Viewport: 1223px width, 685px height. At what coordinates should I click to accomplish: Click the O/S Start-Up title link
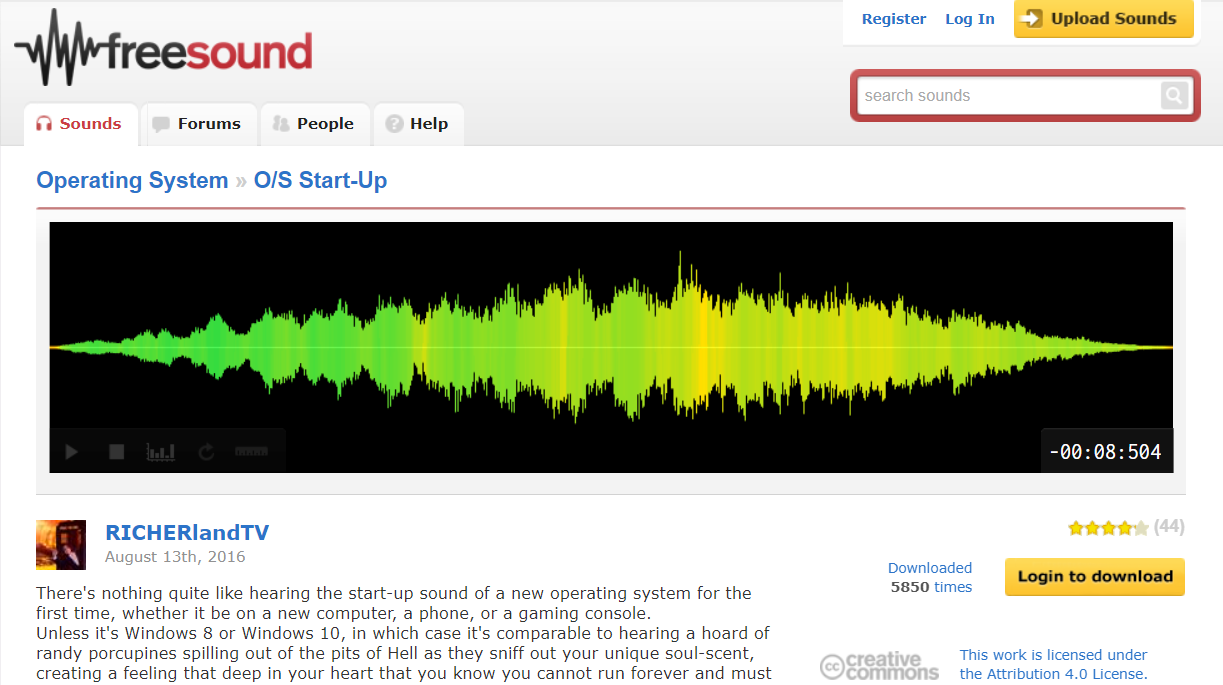click(320, 181)
